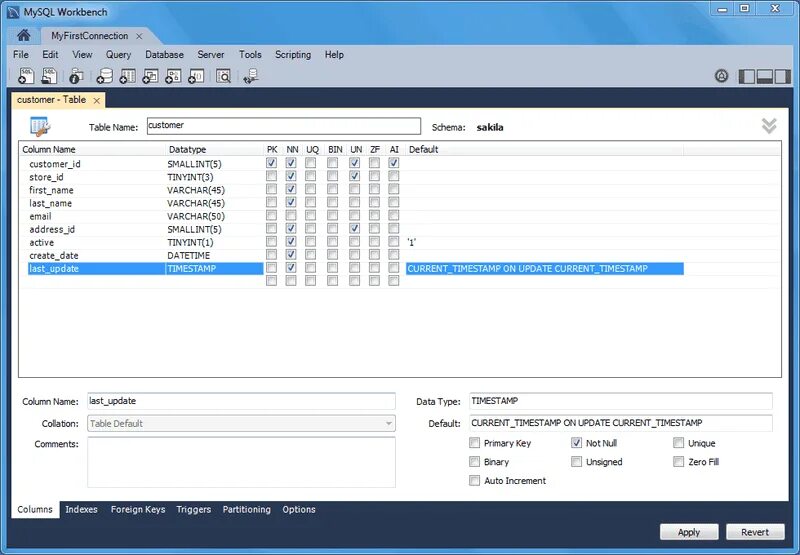
Task: Close the MyFirstConnection tab
Action: (x=139, y=36)
